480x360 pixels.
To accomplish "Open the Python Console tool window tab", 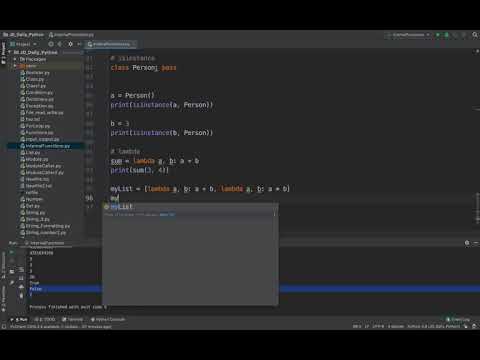I will [x=108, y=319].
